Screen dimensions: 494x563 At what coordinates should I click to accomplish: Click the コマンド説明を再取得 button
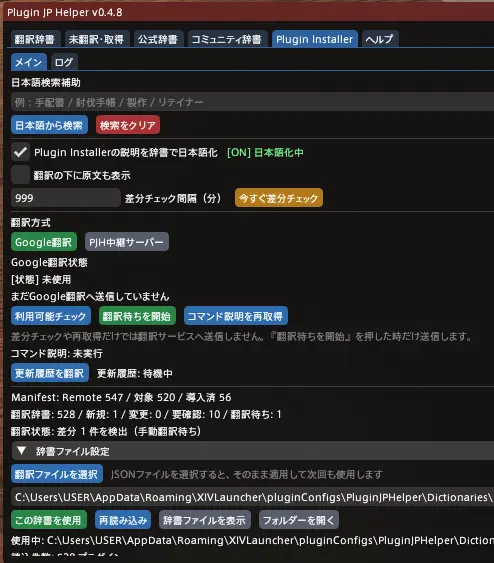coord(236,316)
